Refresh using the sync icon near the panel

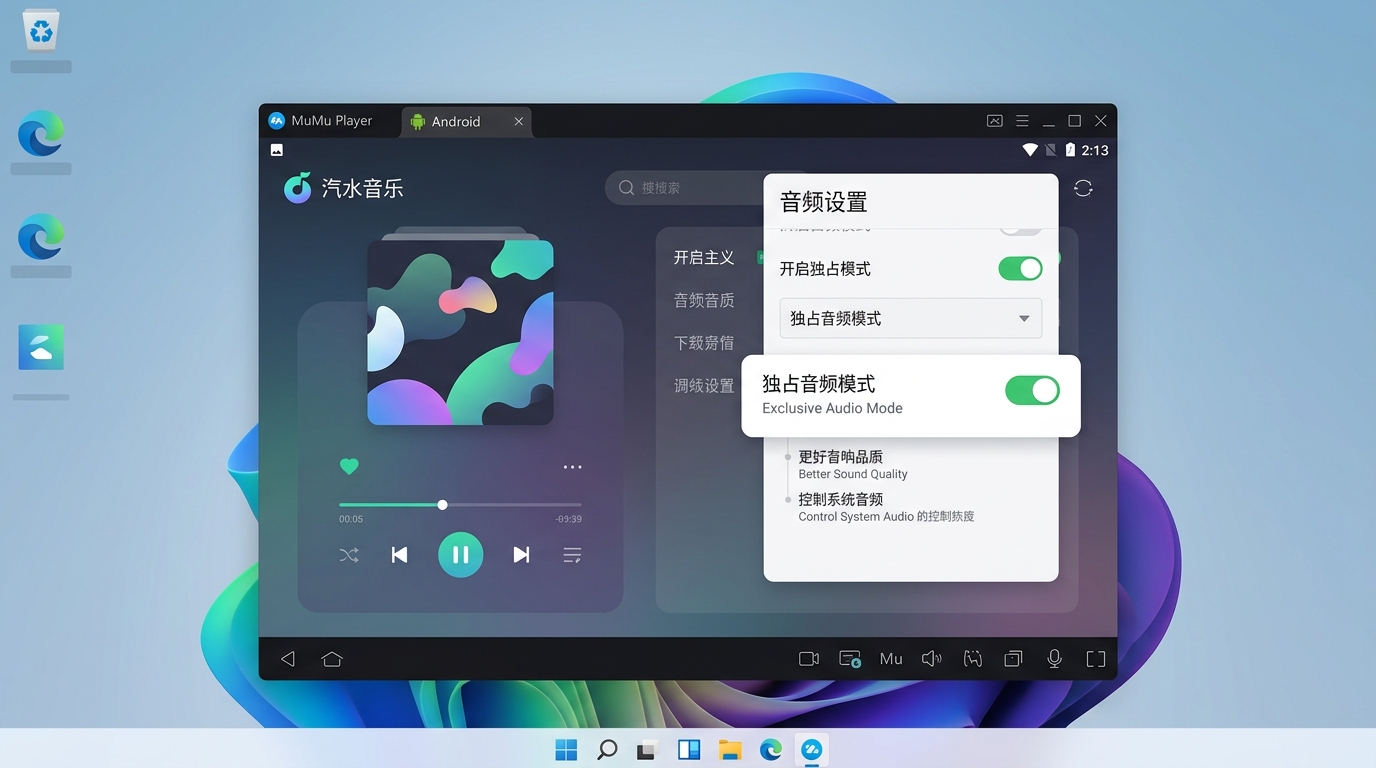click(x=1082, y=187)
